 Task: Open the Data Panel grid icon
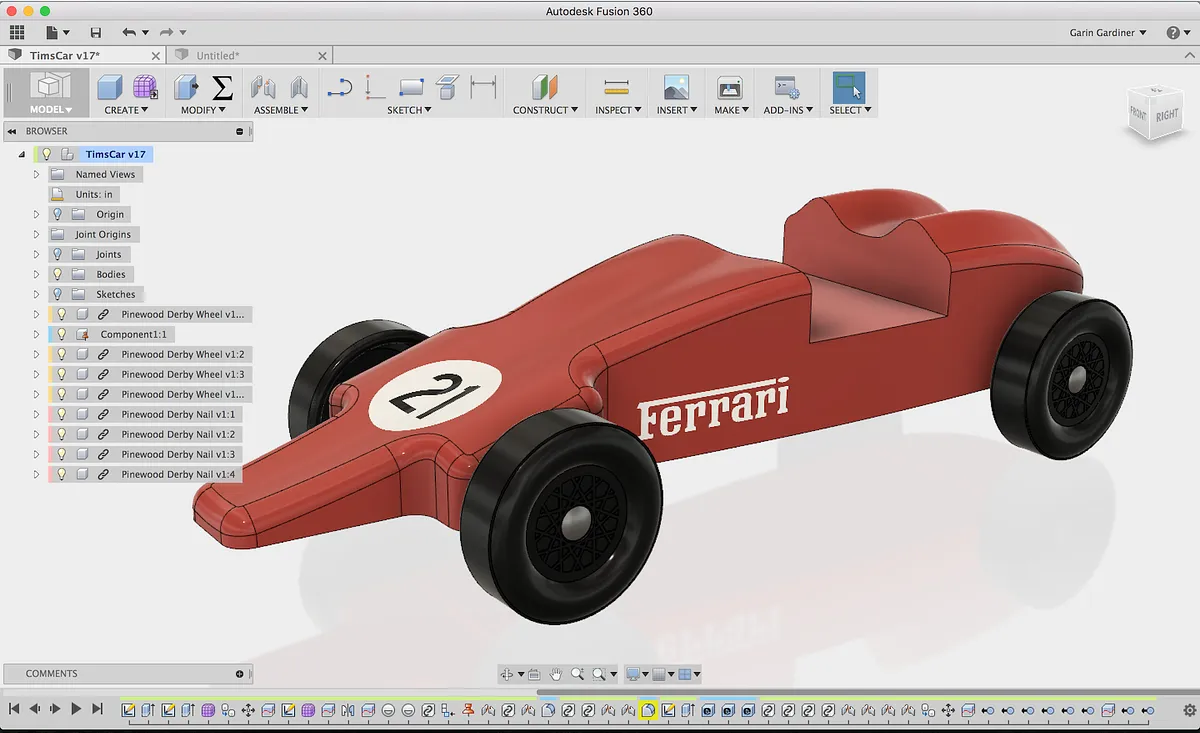[17, 33]
